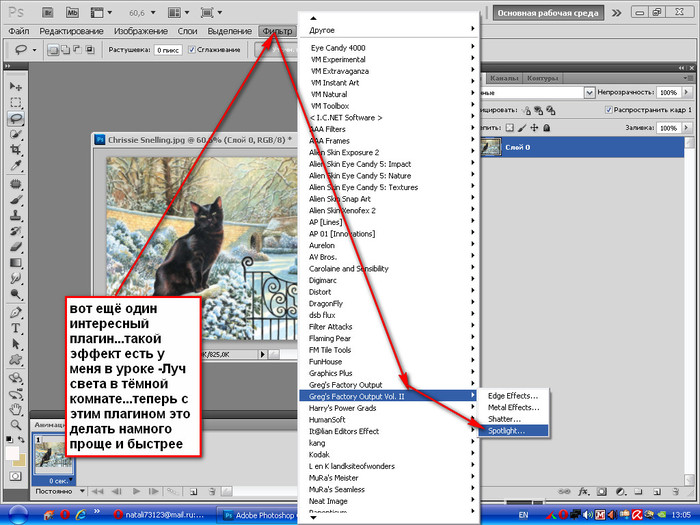700x525 pixels.
Task: Click the Adobe Photoshop taskbar button
Action: (259, 515)
